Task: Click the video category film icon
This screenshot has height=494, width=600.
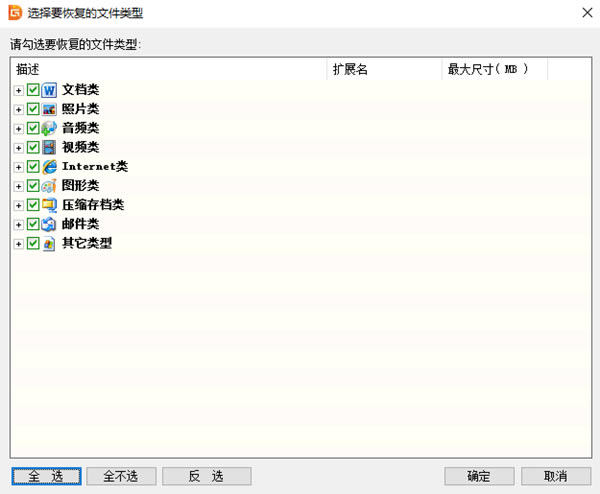Action: 49,147
